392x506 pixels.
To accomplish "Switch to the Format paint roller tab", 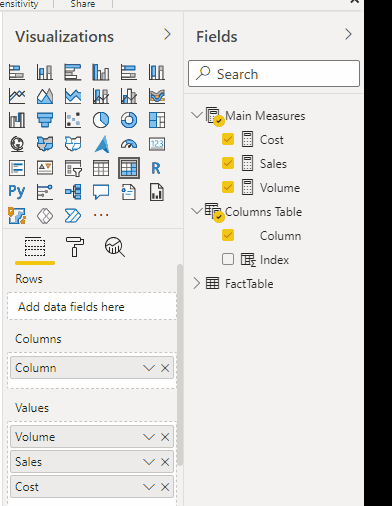I will 75,247.
